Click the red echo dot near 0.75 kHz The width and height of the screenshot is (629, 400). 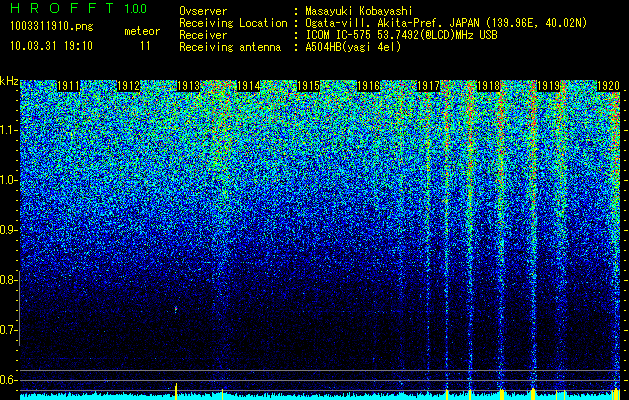pyautogui.click(x=176, y=309)
